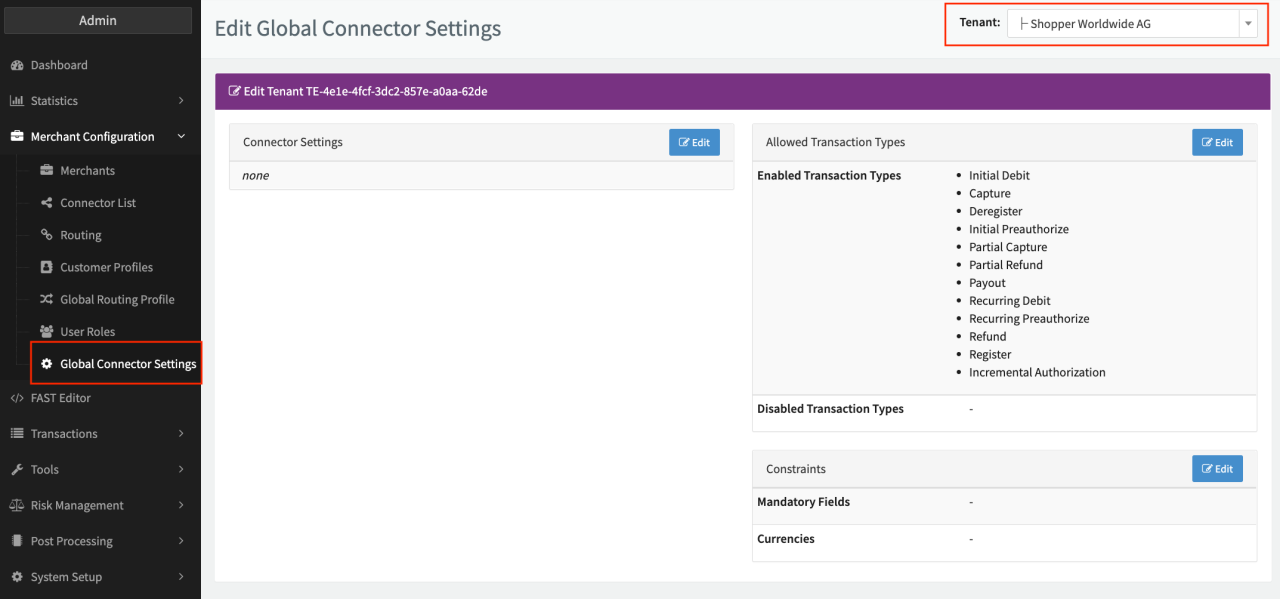
Task: Click the Customer Profiles contact icon
Action: [x=47, y=267]
